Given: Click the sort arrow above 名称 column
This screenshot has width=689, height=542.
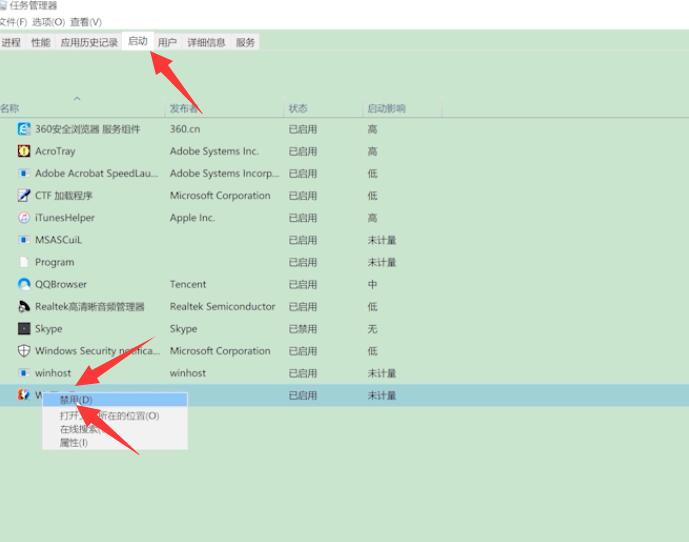Looking at the screenshot, I should [x=77, y=98].
